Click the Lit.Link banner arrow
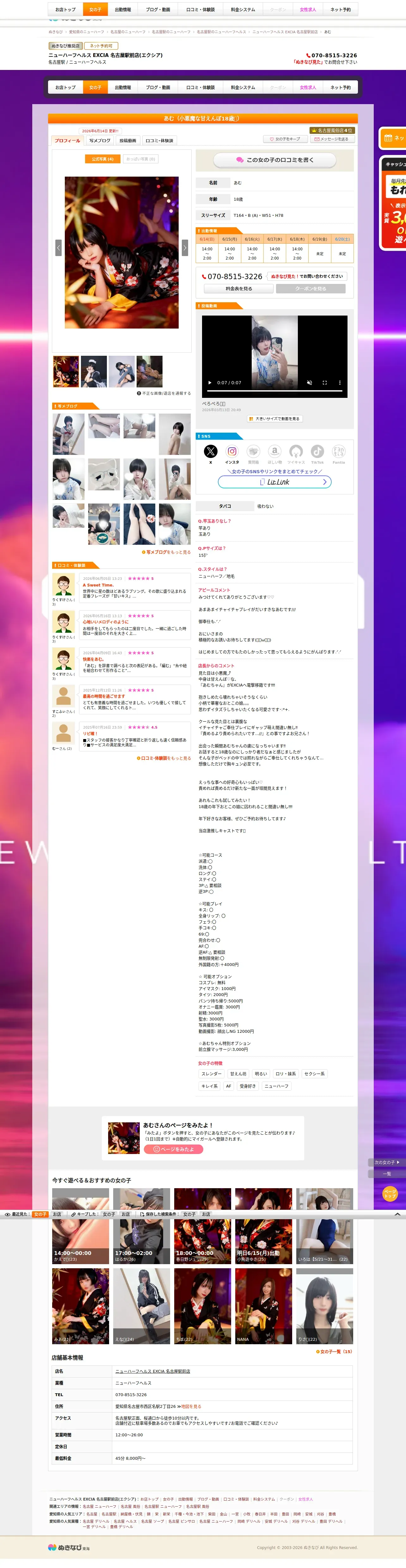Screen dimensions: 406x1568 (325, 482)
